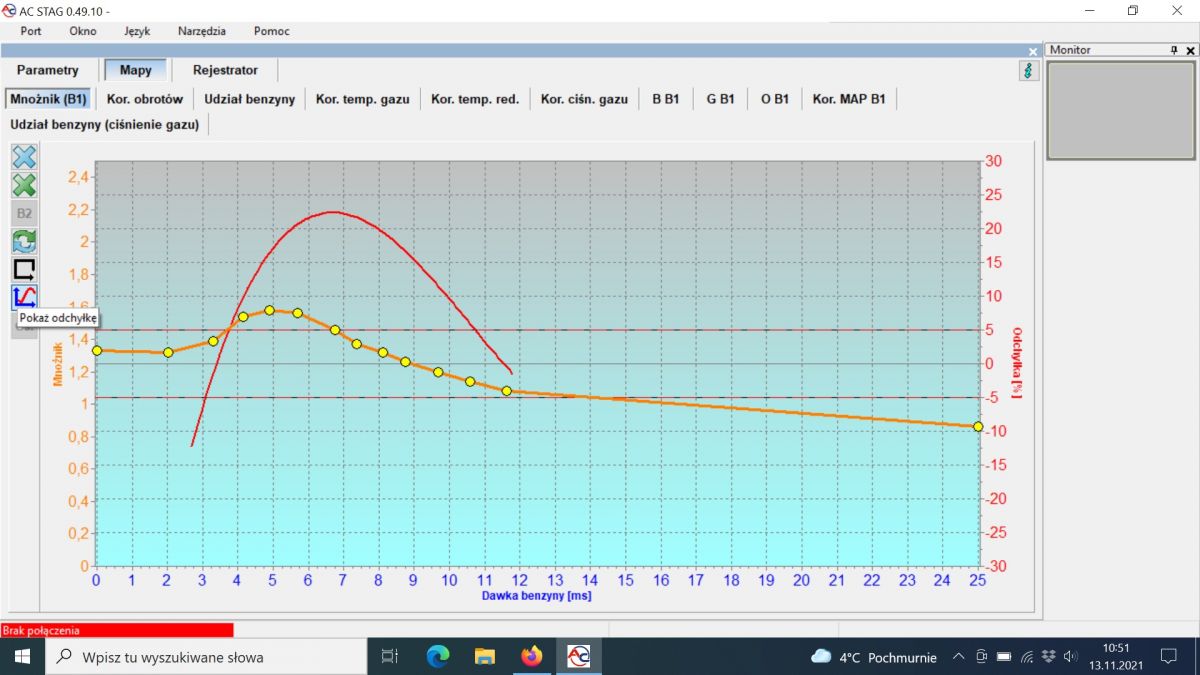Viewport: 1200px width, 675px height.
Task: Switch to the Mapy tab
Action: click(136, 71)
